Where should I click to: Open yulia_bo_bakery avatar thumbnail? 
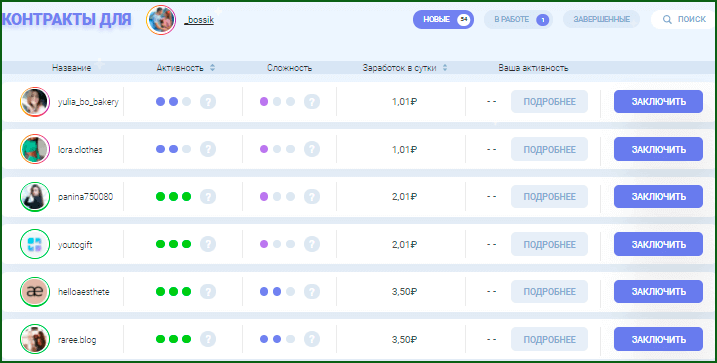pyautogui.click(x=35, y=101)
